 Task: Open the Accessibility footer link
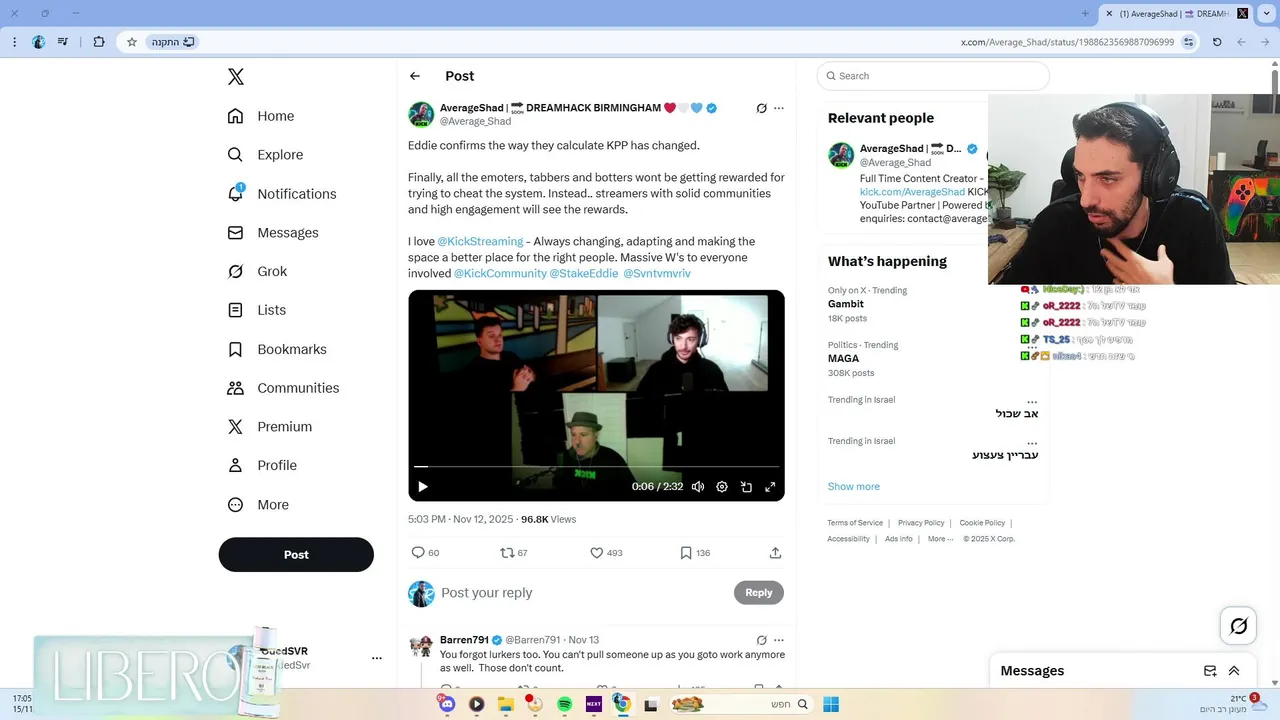[848, 539]
